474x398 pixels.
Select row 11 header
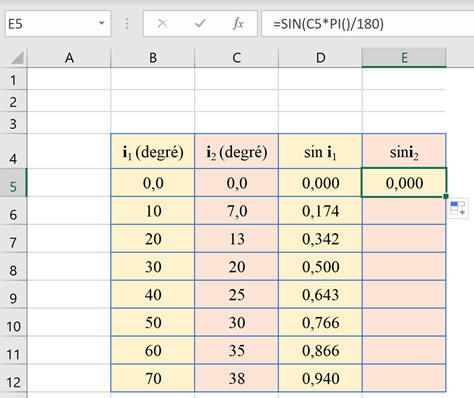pos(13,350)
